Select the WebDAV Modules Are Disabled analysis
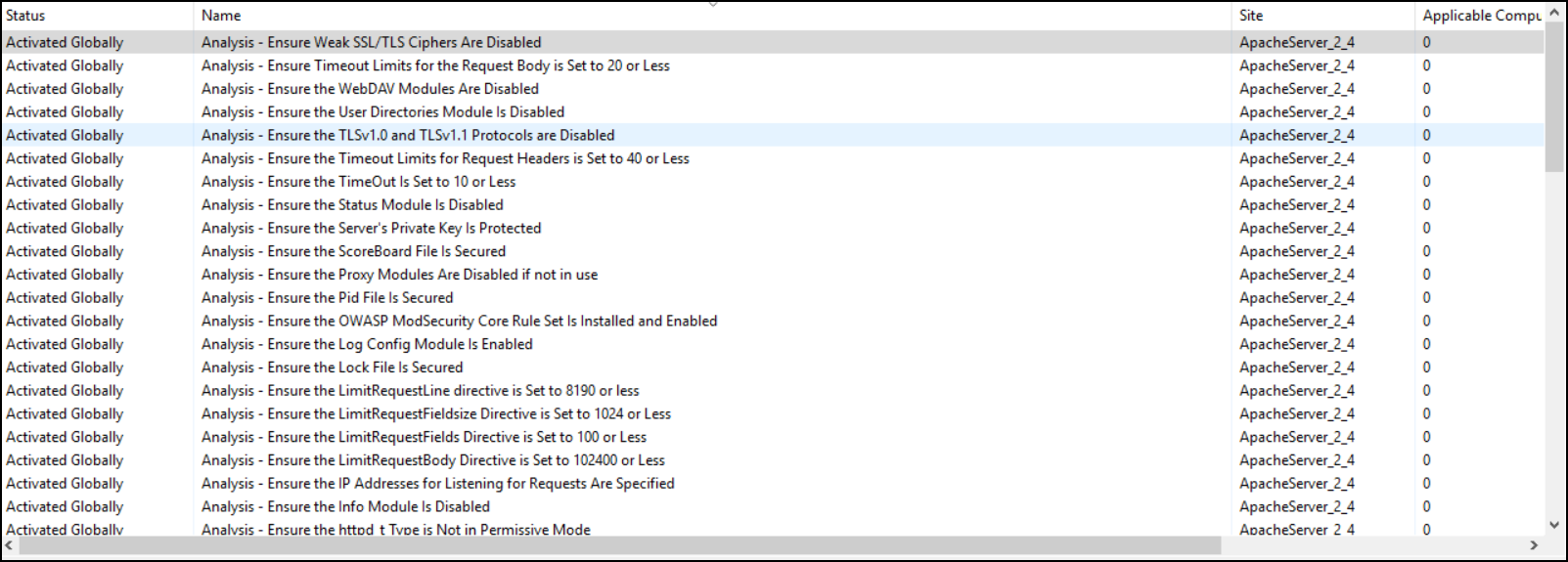1568x562 pixels. pos(370,89)
